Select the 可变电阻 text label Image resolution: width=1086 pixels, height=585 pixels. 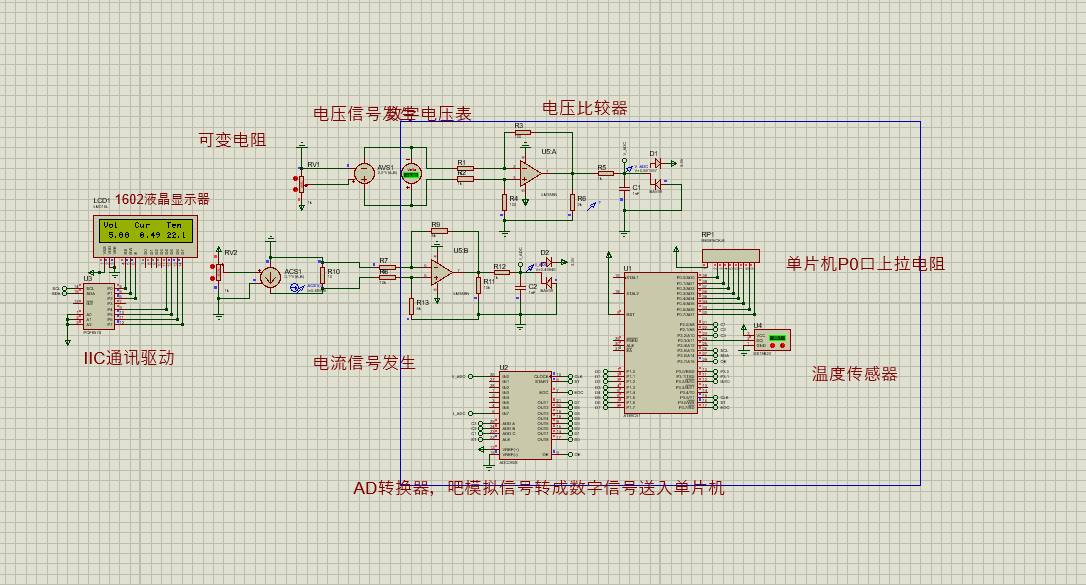233,139
